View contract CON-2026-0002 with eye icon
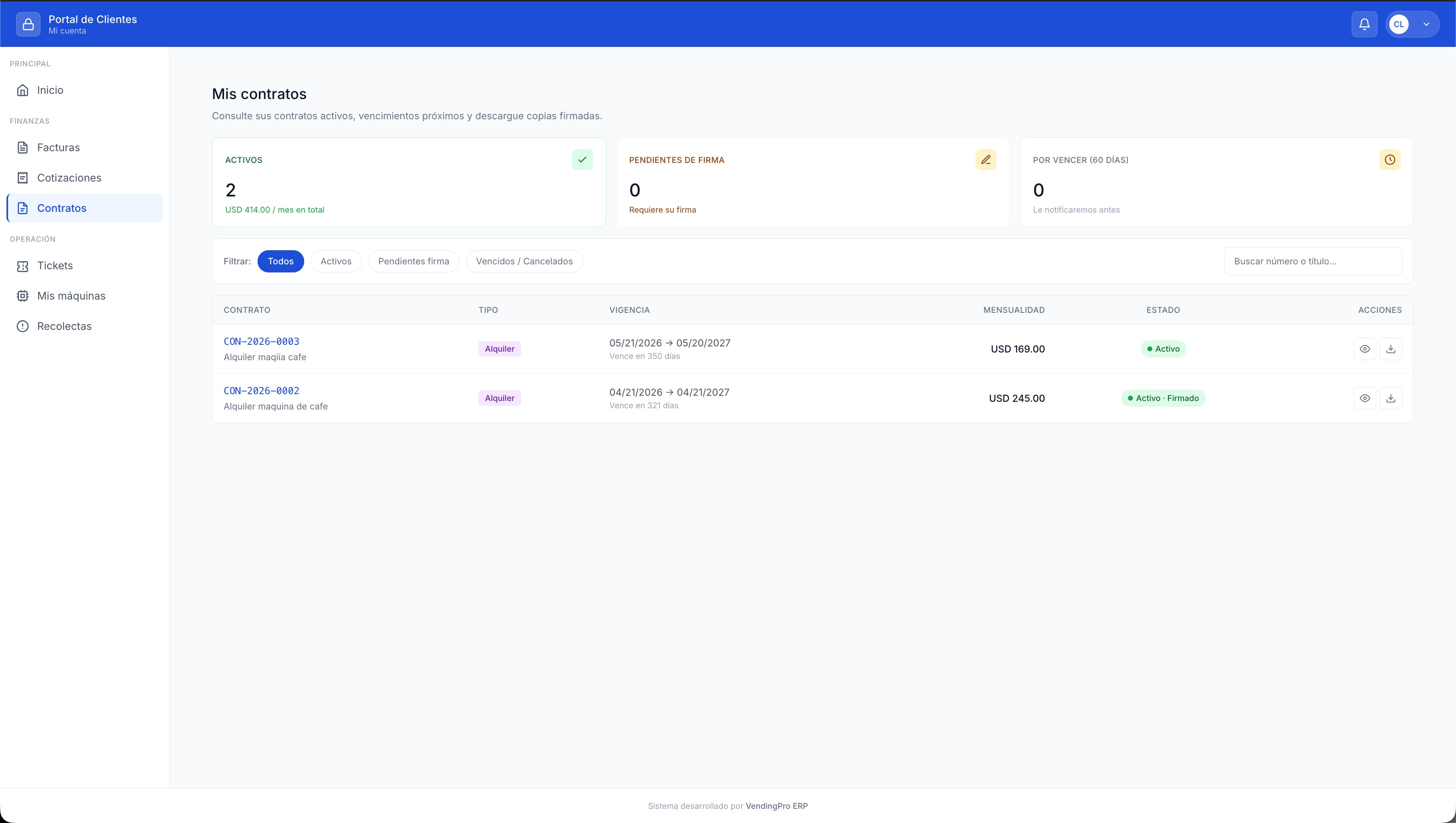 coord(1365,398)
